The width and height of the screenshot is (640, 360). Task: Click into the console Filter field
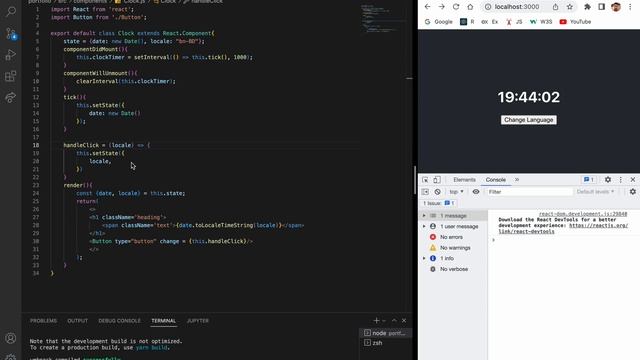[530, 192]
